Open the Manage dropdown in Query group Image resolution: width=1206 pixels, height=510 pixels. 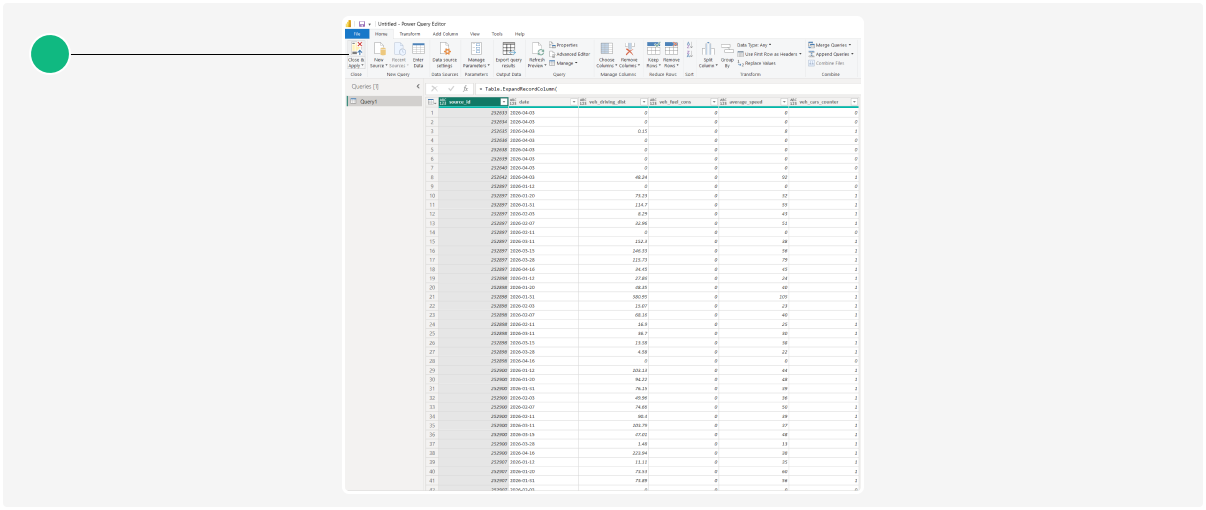tap(563, 63)
